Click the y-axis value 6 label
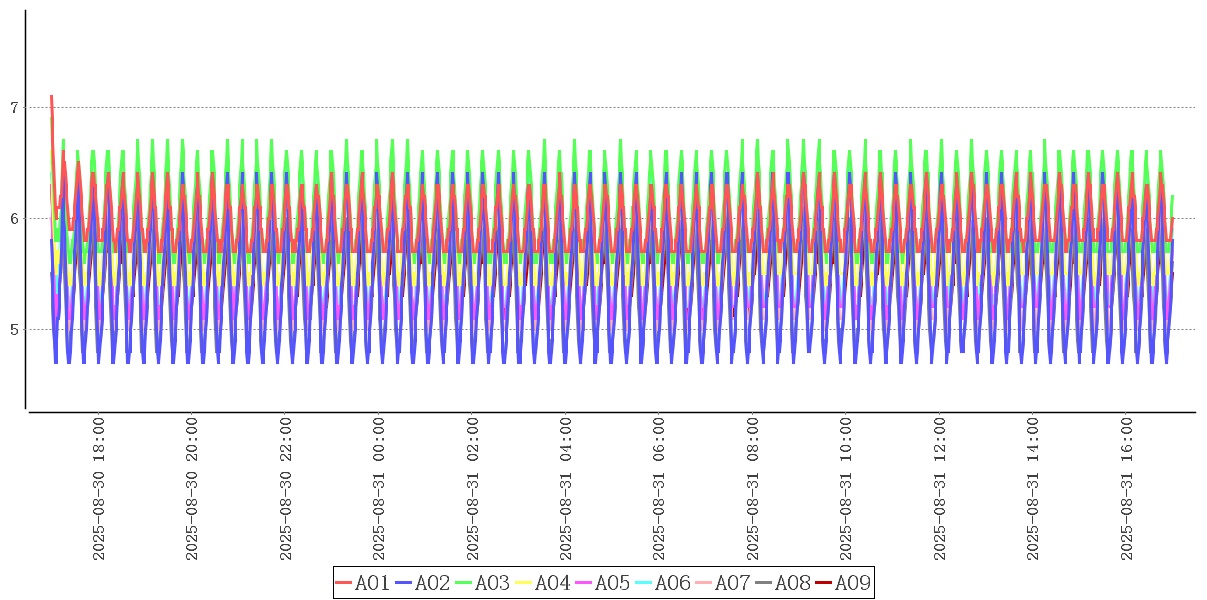1207x600 pixels. tap(14, 218)
